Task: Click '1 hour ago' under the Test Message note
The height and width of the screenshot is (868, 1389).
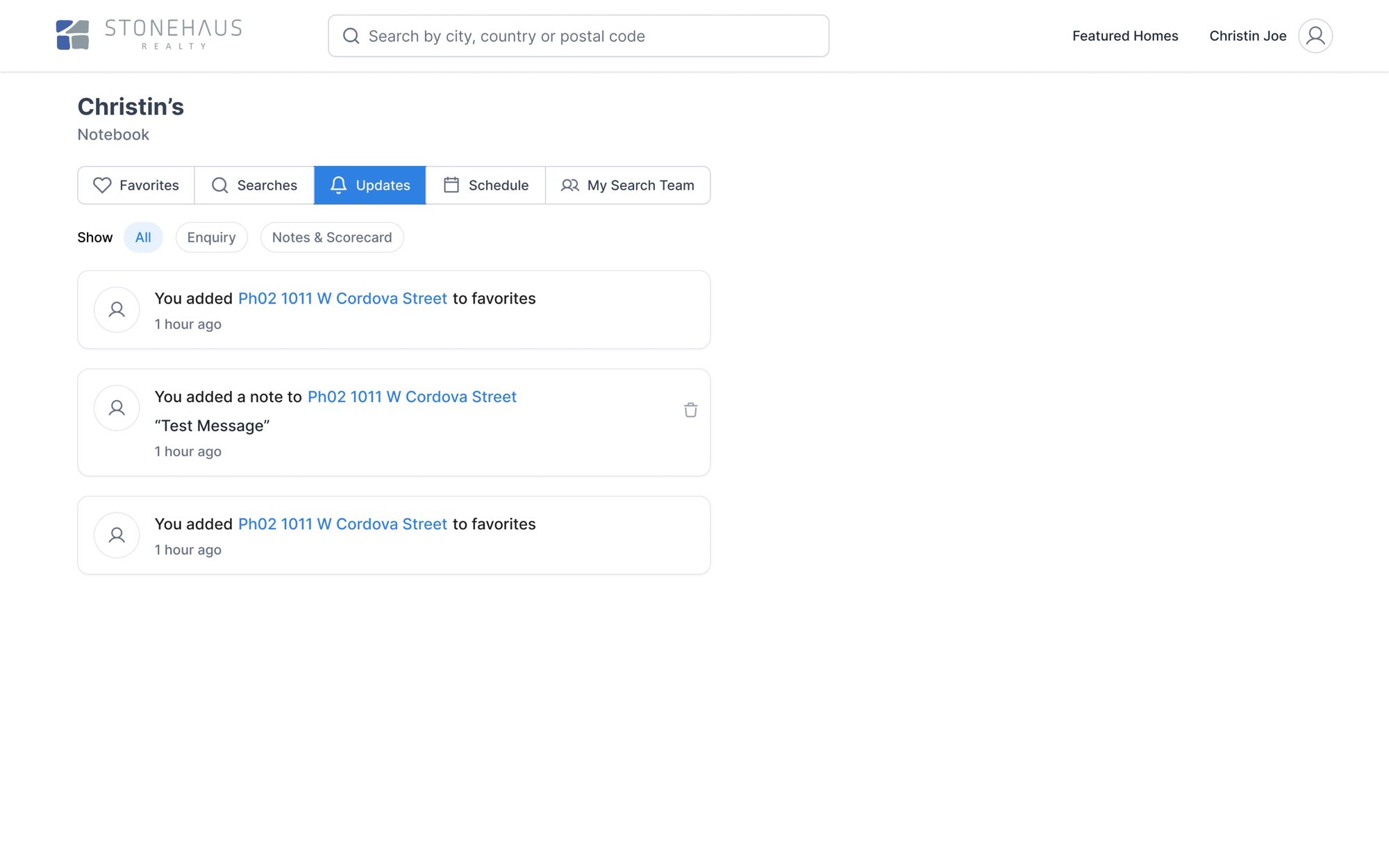Action: point(188,451)
